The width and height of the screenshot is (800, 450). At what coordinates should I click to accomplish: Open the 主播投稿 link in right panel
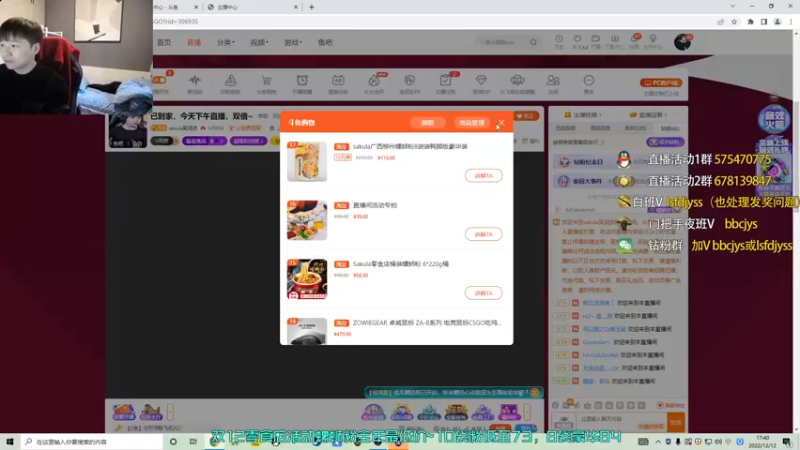coord(583,115)
